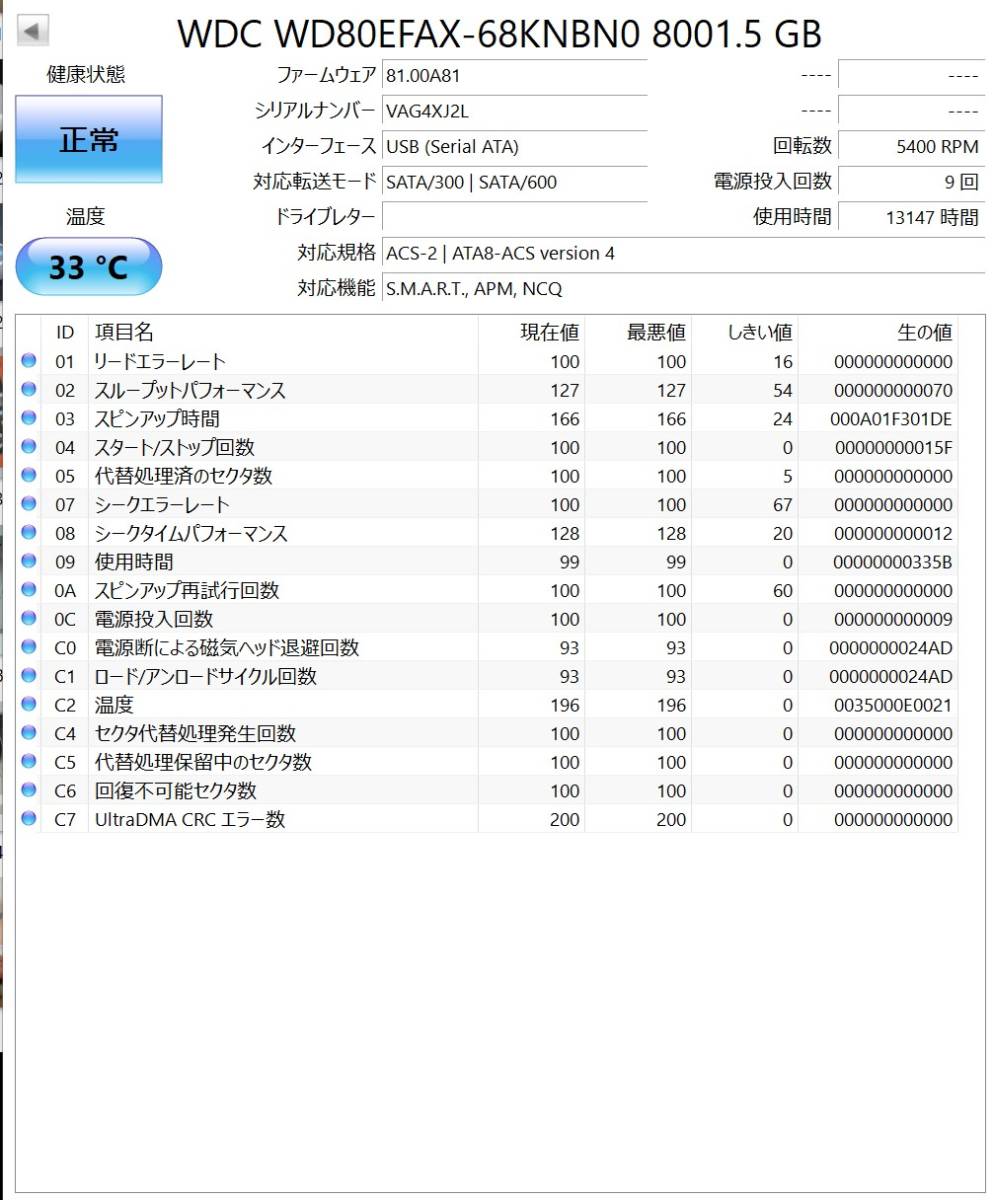Click ID cell 0A
Viewport: 994px width, 1200px height.
pyautogui.click(x=65, y=591)
